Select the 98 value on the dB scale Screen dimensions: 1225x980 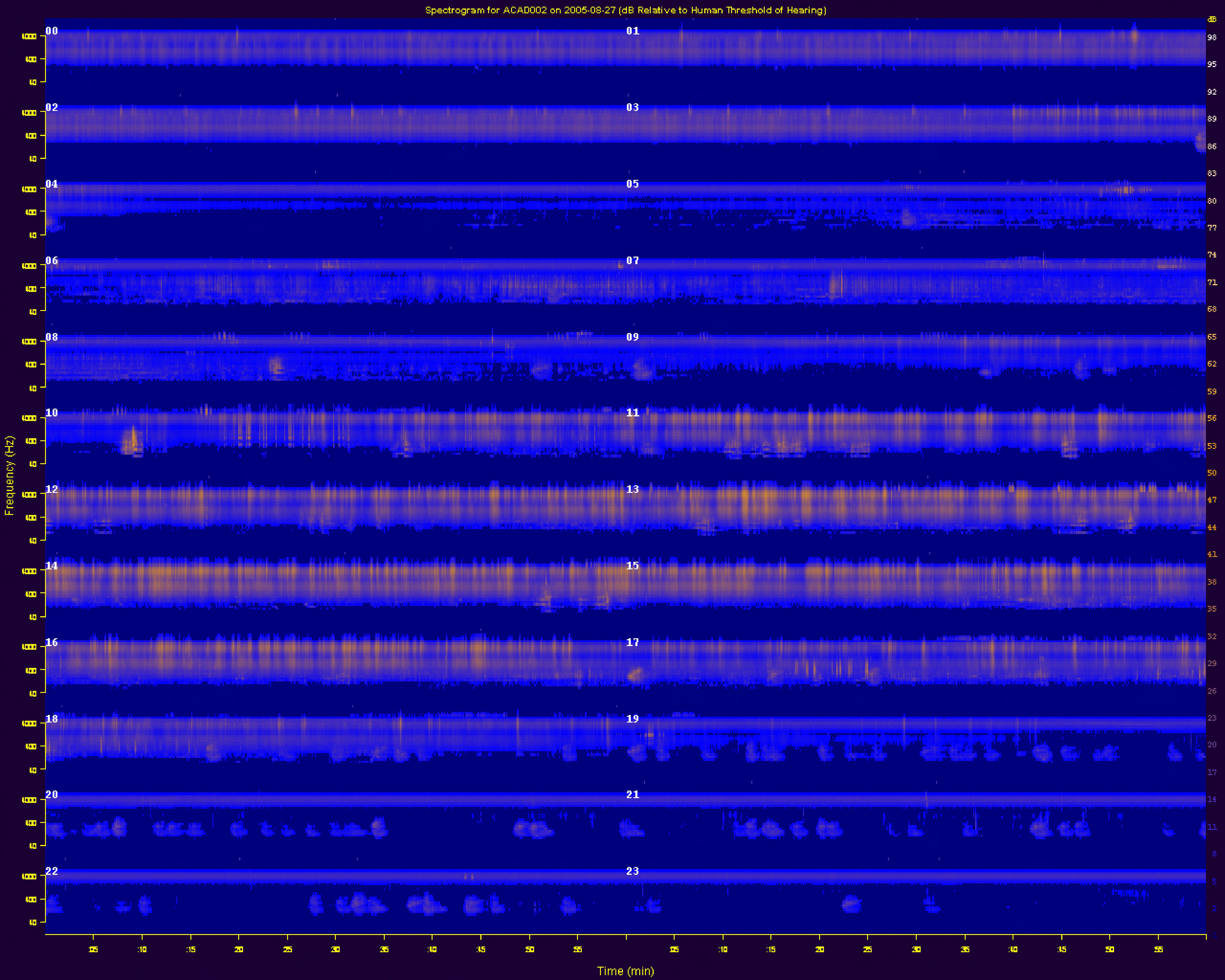[x=1212, y=37]
